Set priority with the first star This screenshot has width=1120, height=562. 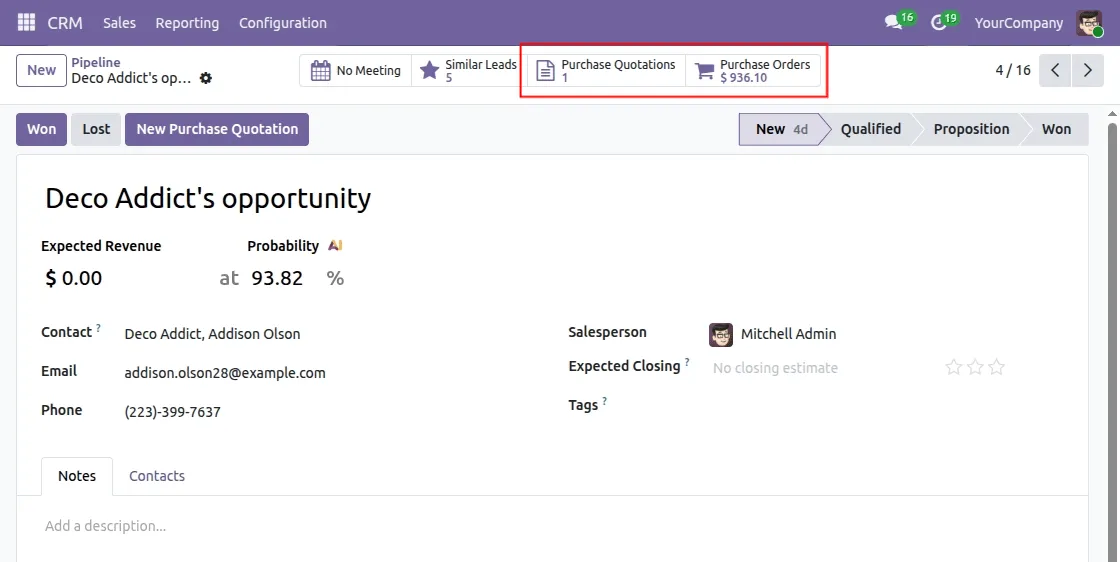pos(953,367)
